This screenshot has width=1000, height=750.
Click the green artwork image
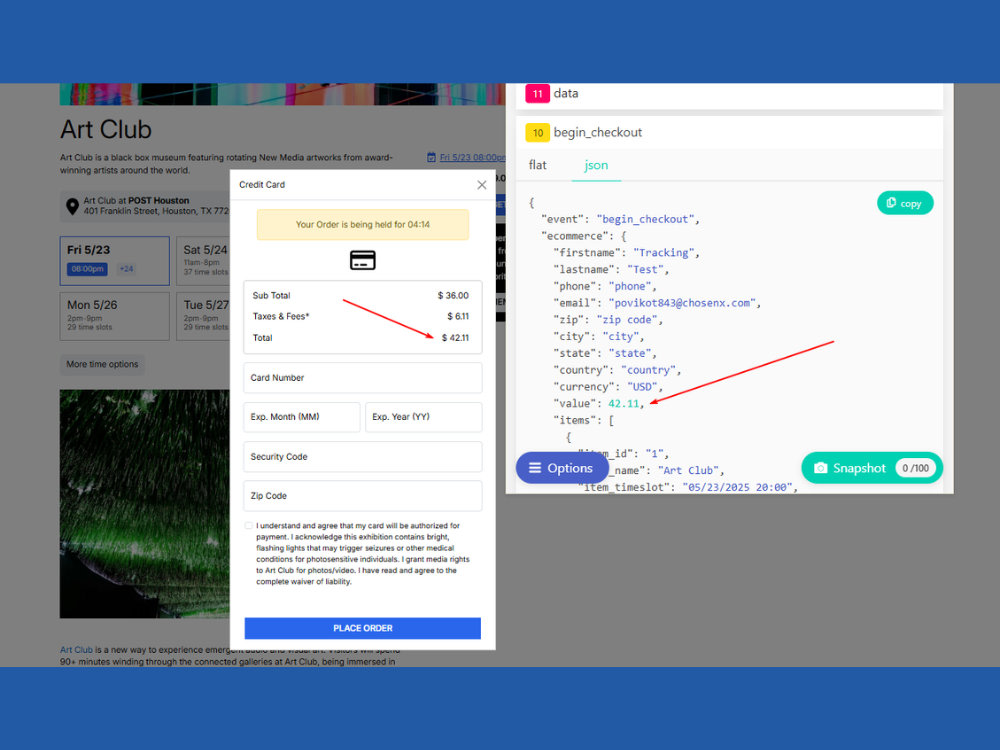point(145,504)
